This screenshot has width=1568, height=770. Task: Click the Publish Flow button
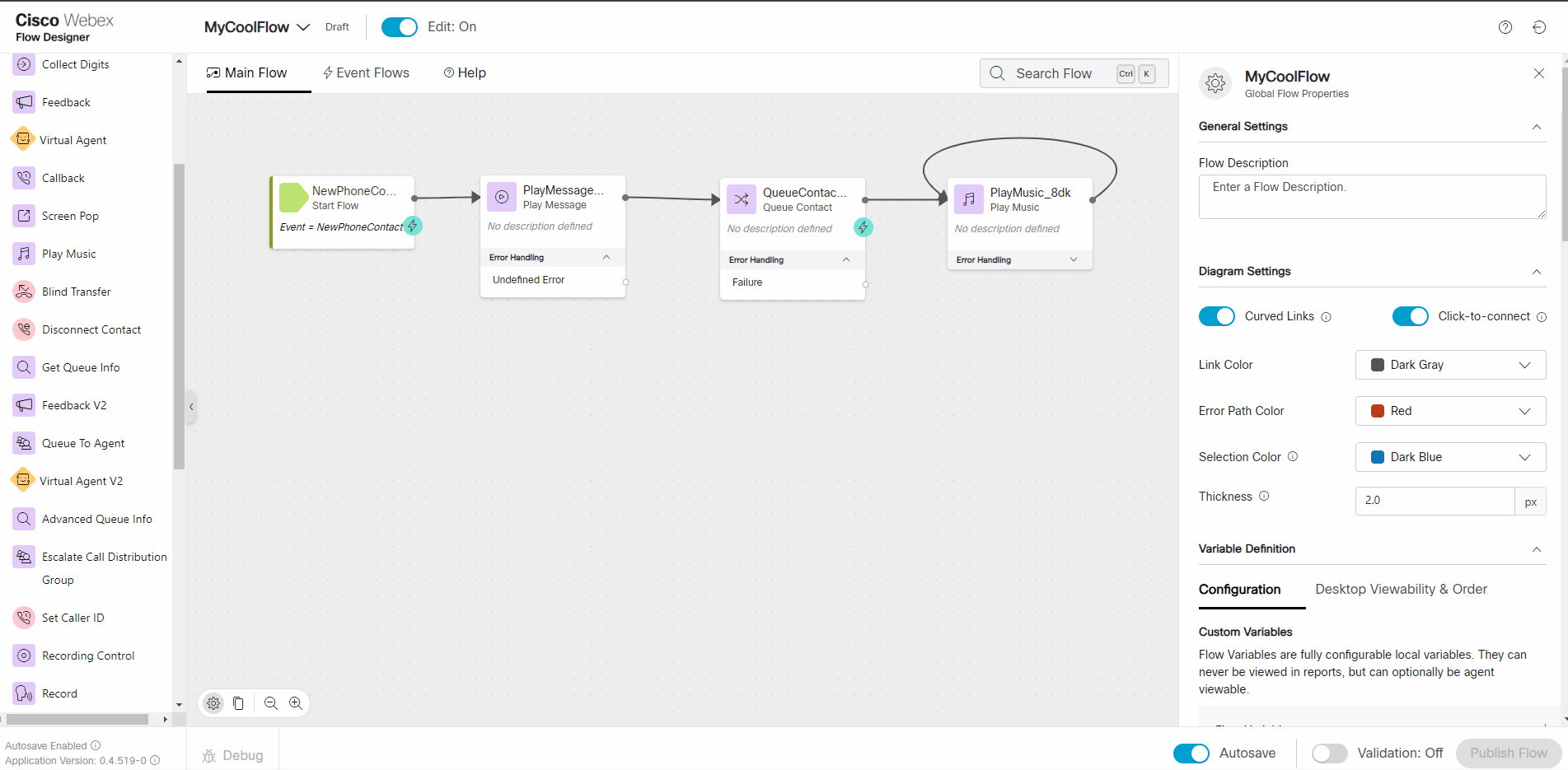[1508, 753]
